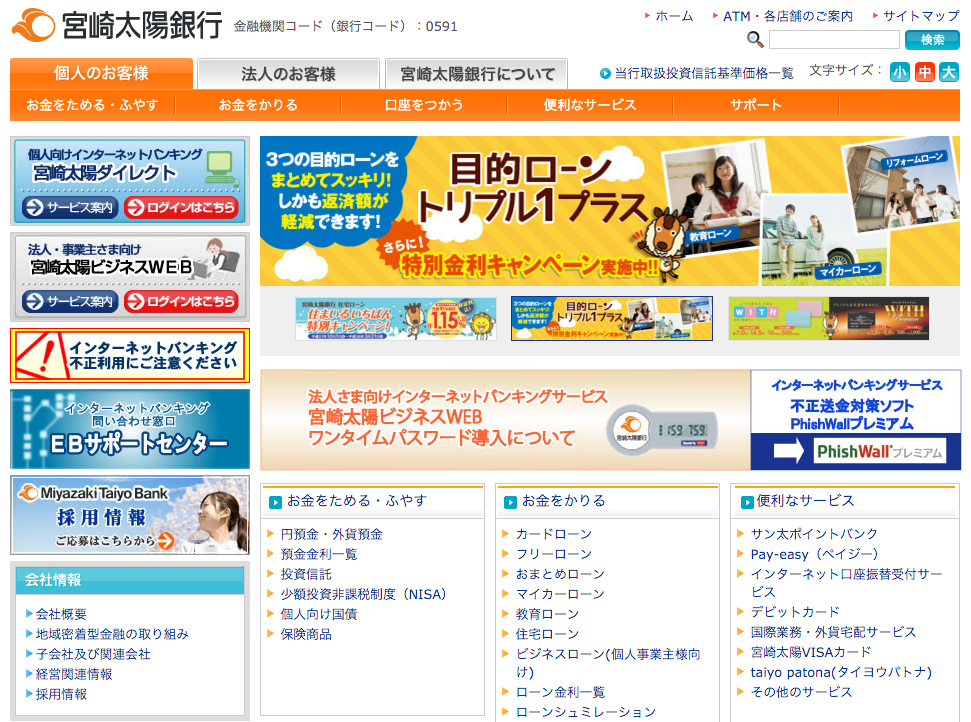Open ATM・各店舗のご案内 link
This screenshot has height=722, width=971.
tap(788, 16)
